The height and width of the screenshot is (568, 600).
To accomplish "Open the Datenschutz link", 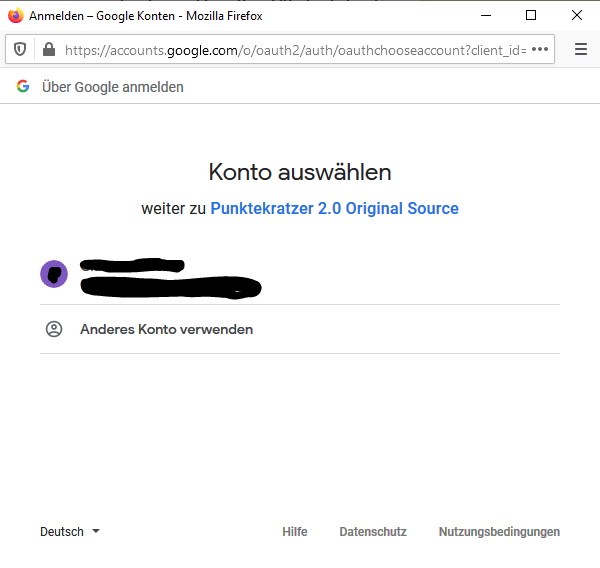I will click(x=373, y=532).
